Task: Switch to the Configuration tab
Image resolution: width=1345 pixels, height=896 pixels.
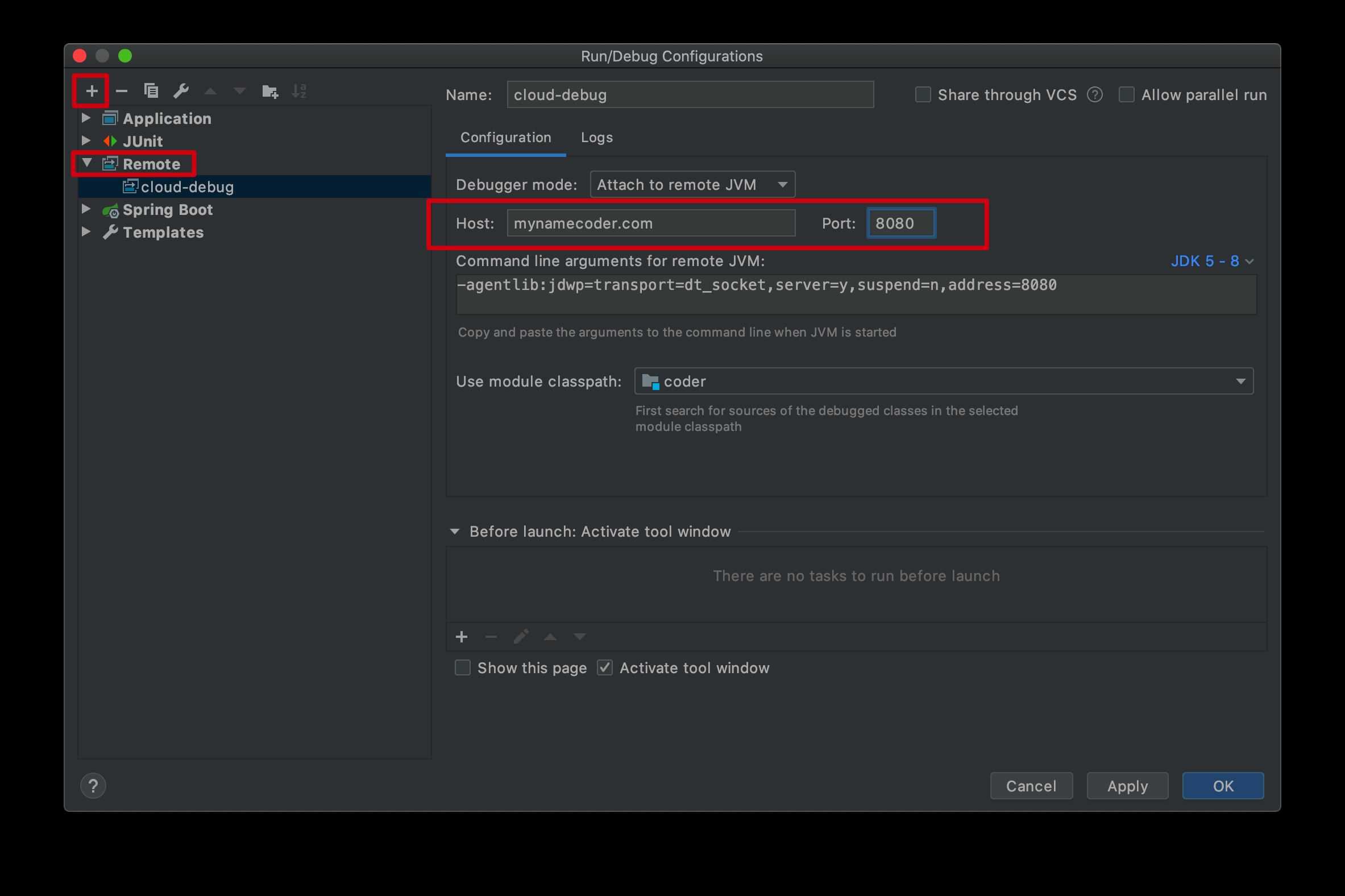Action: point(506,138)
